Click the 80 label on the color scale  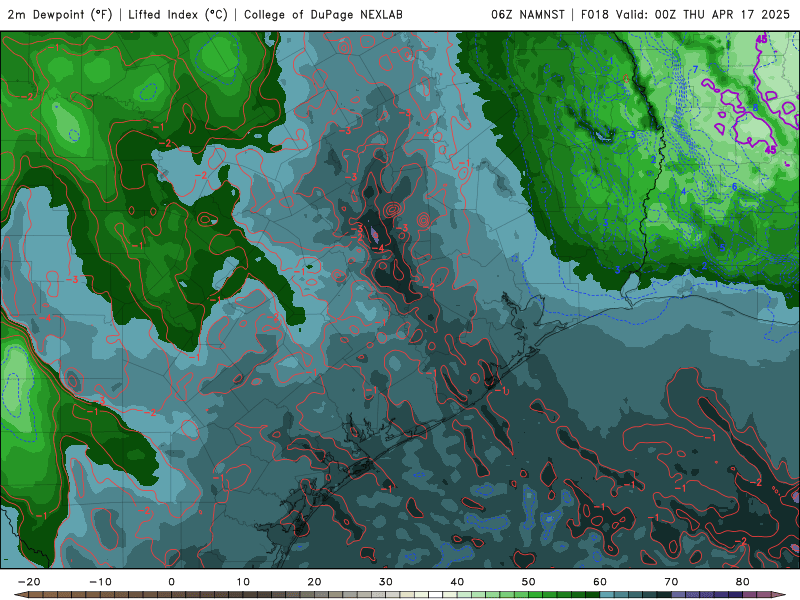pyautogui.click(x=743, y=582)
